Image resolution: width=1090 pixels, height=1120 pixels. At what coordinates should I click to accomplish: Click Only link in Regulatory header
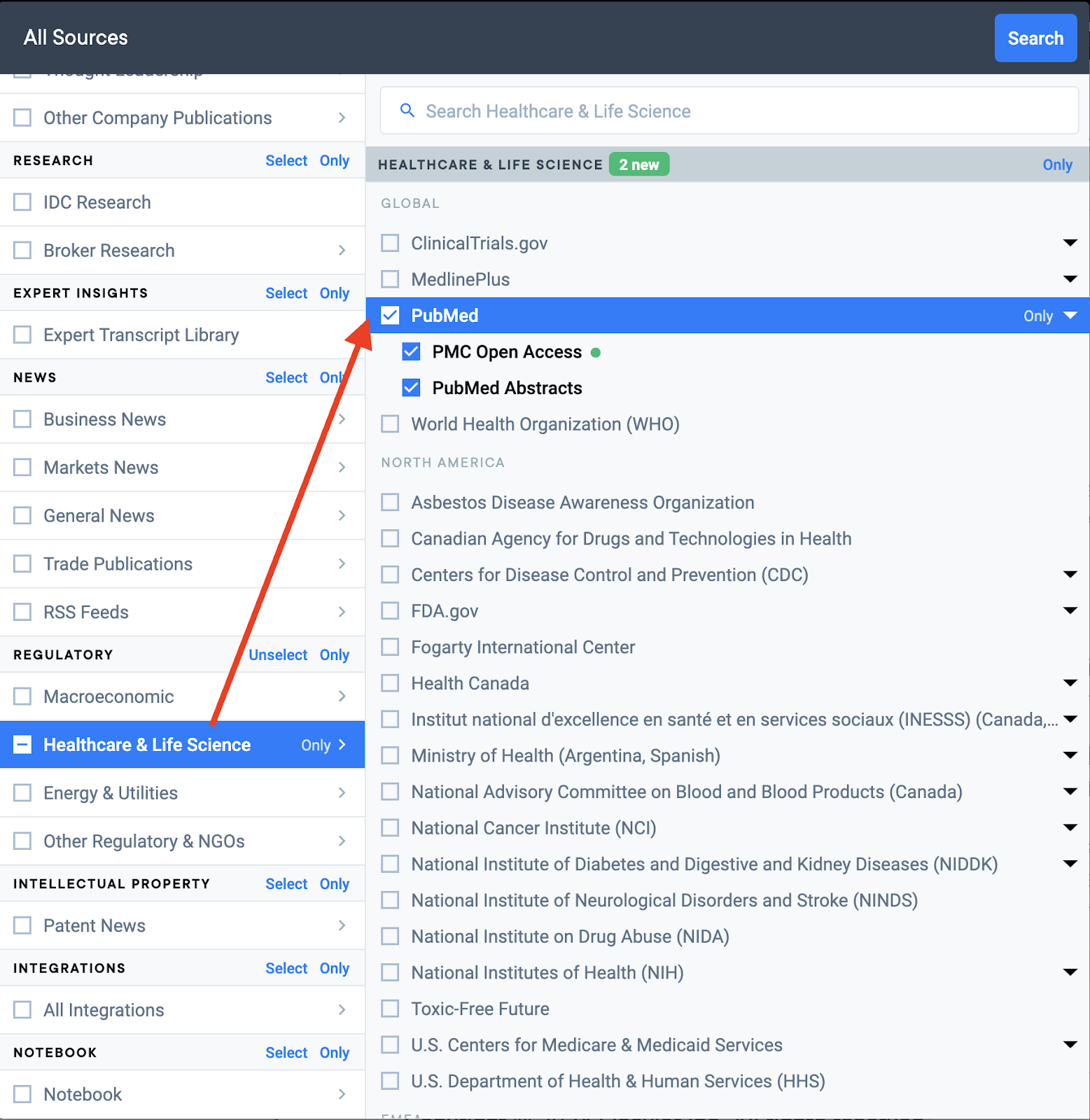335,654
